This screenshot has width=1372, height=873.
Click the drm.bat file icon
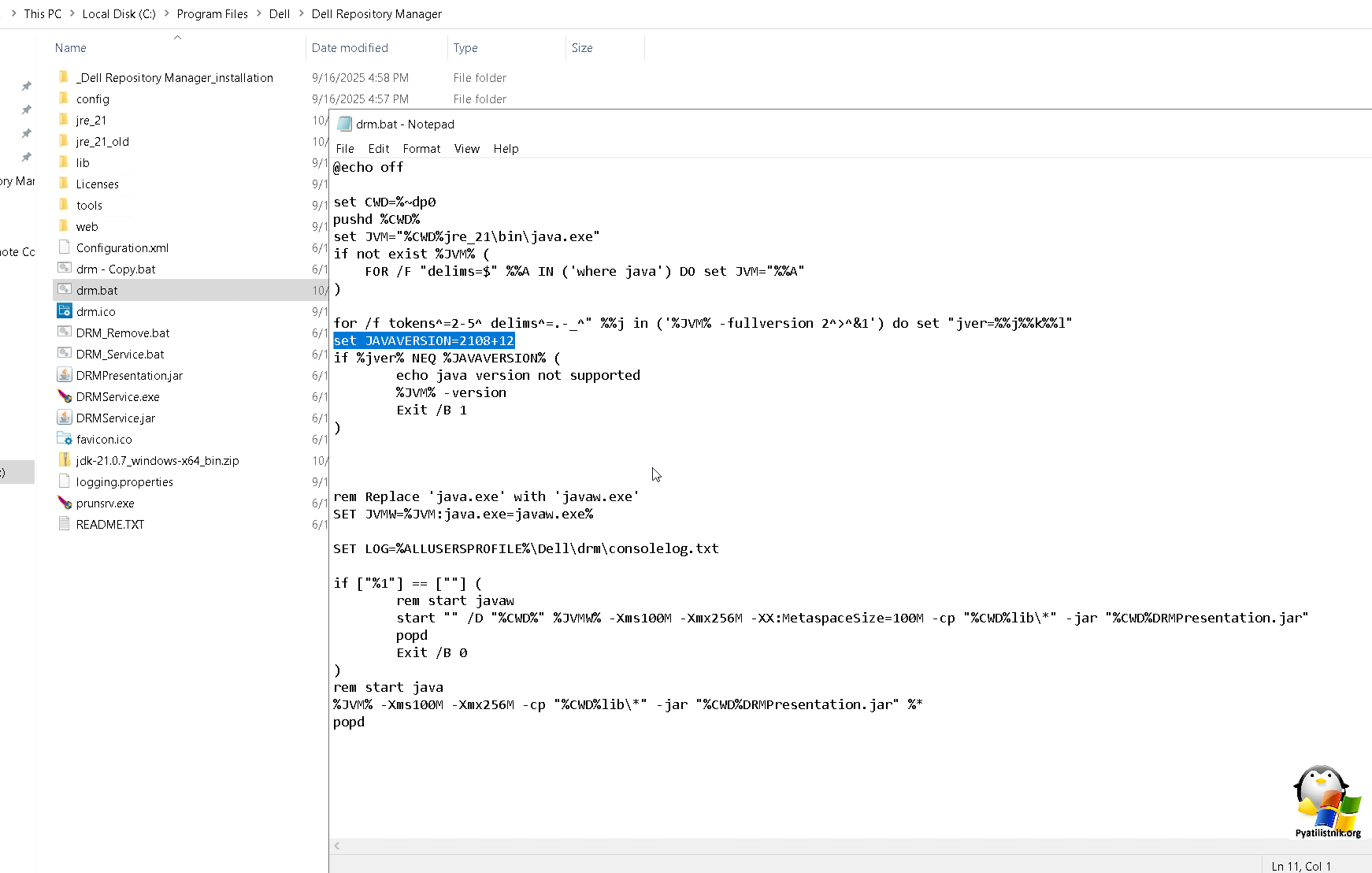[65, 290]
